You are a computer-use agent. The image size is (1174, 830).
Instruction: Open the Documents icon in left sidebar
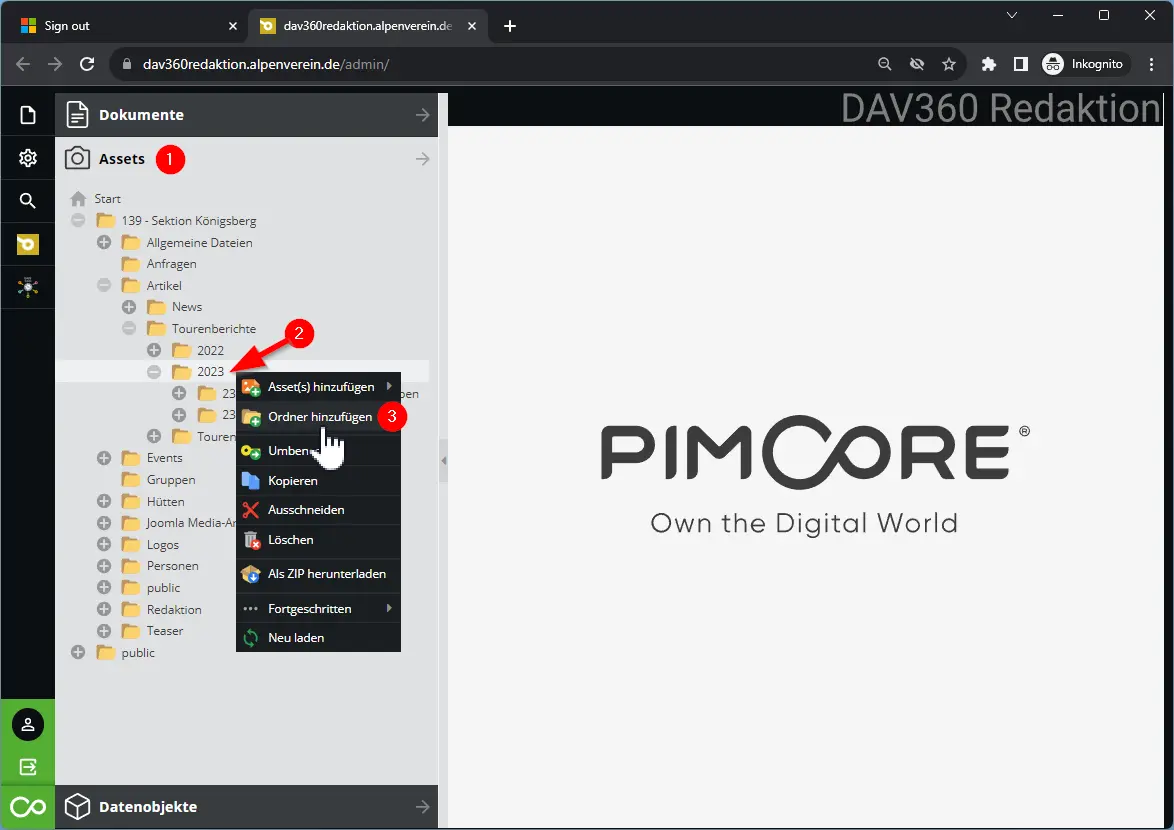click(27, 115)
